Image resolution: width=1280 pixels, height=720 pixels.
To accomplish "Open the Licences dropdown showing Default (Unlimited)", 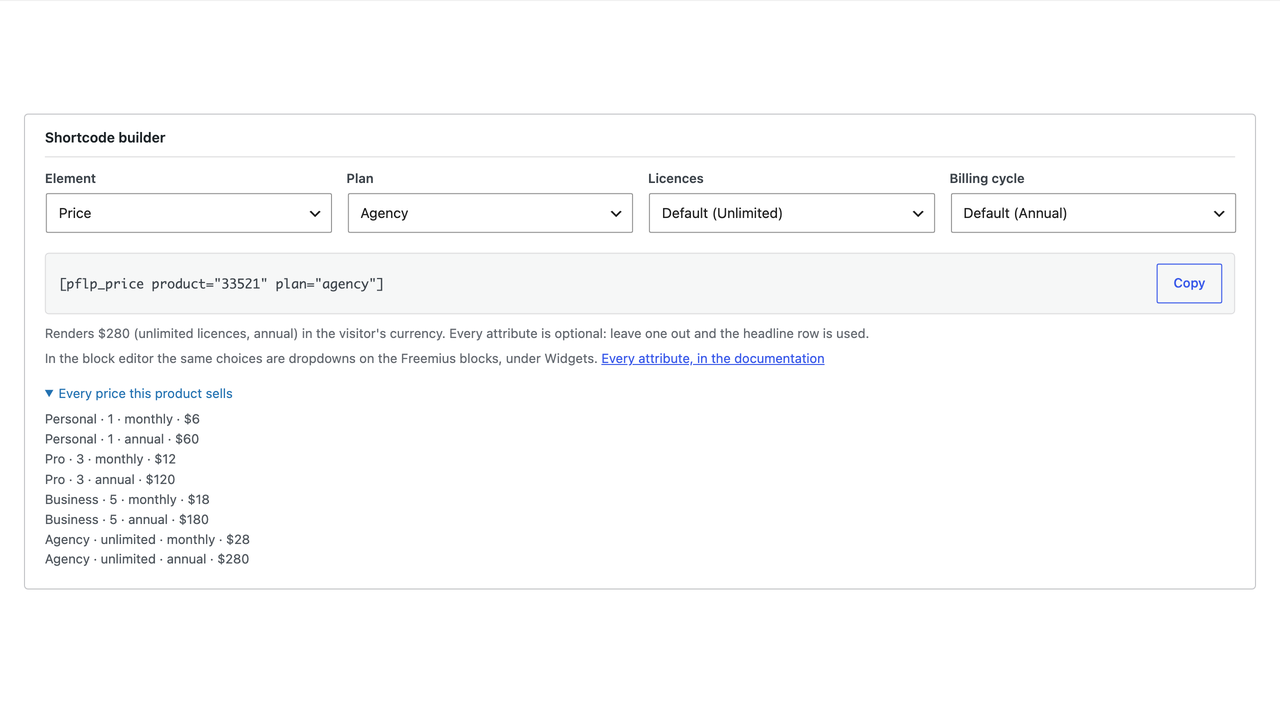I will [792, 213].
